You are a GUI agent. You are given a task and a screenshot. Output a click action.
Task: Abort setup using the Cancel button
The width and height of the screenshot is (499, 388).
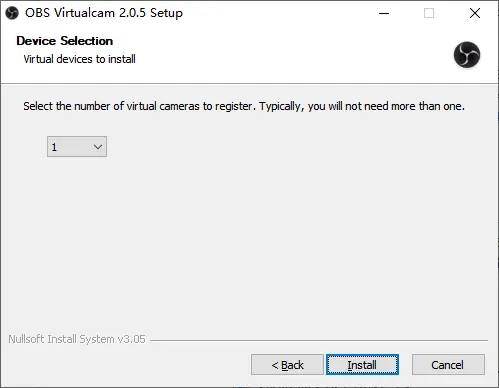coord(448,365)
